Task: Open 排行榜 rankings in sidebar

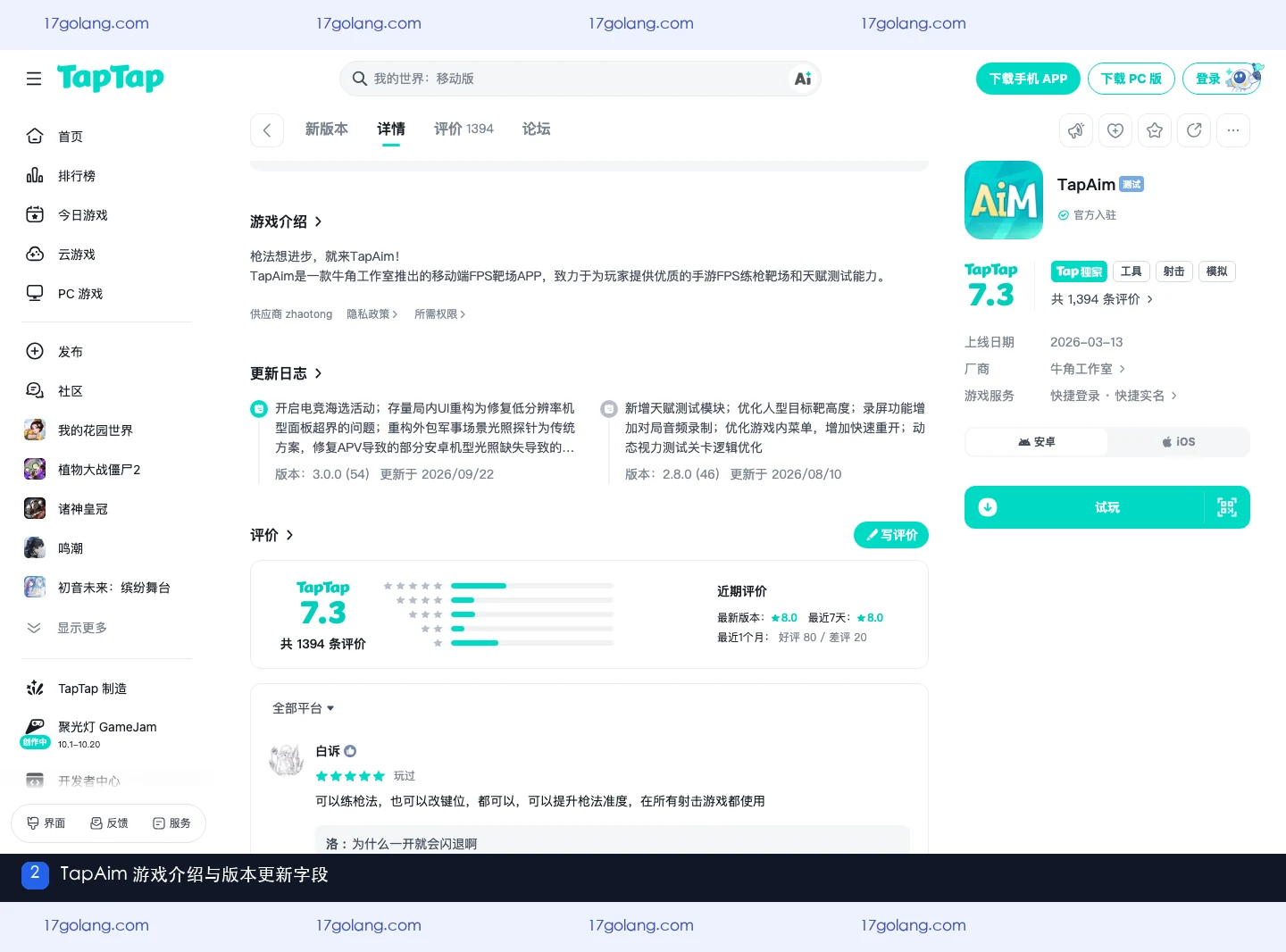Action: point(107,176)
